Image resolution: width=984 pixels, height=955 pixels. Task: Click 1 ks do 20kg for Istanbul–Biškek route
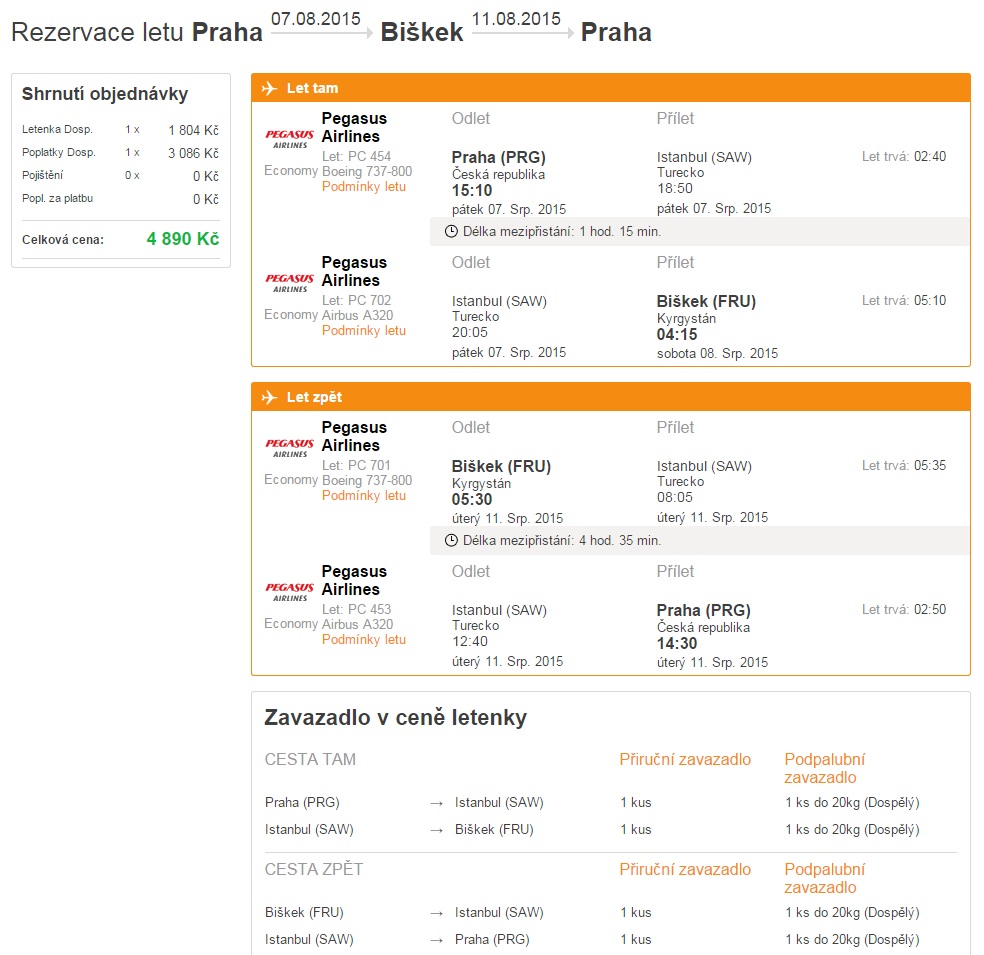click(852, 830)
